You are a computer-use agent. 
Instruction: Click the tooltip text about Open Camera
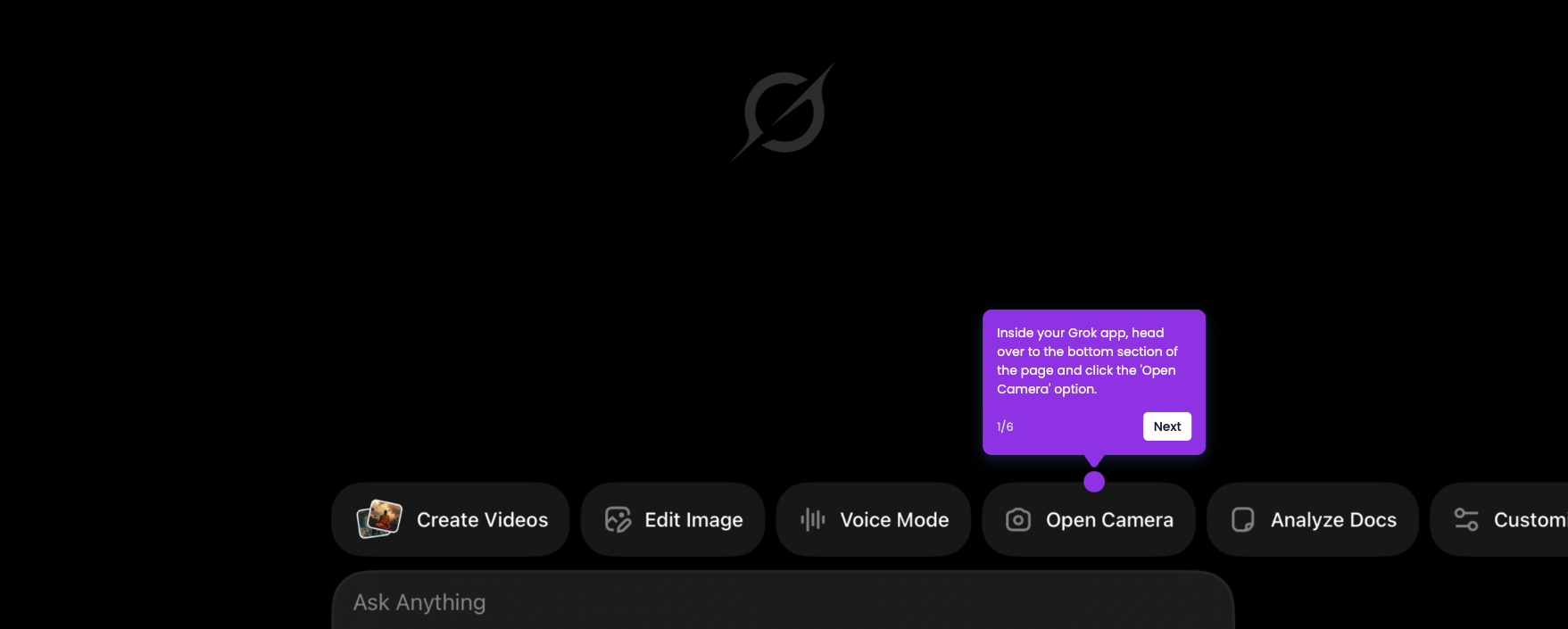pos(1087,360)
